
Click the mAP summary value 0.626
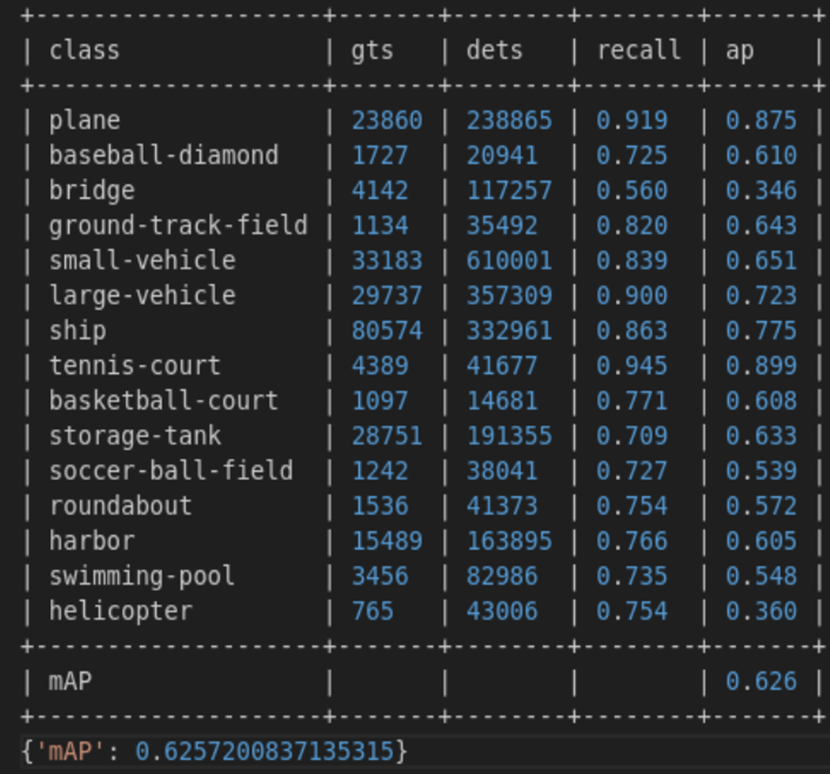tap(761, 682)
